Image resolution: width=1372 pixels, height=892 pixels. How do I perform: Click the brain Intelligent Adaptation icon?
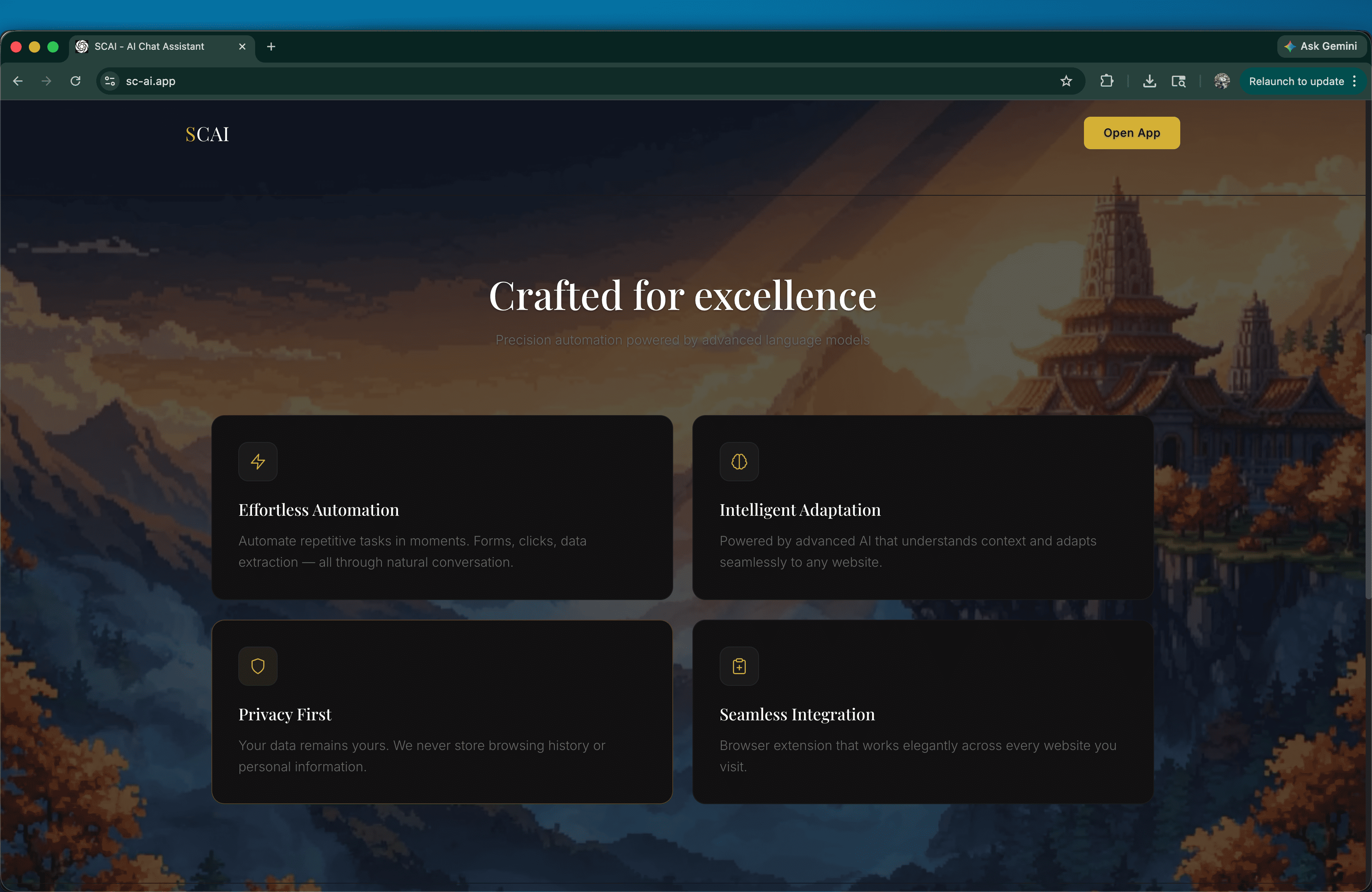click(739, 462)
